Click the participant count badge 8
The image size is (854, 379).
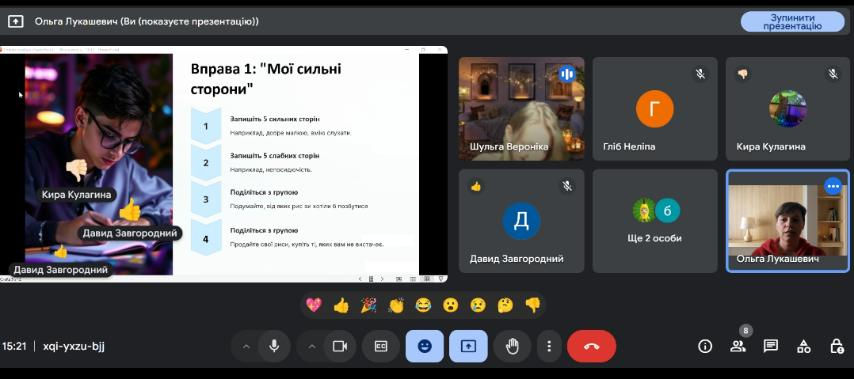745,330
